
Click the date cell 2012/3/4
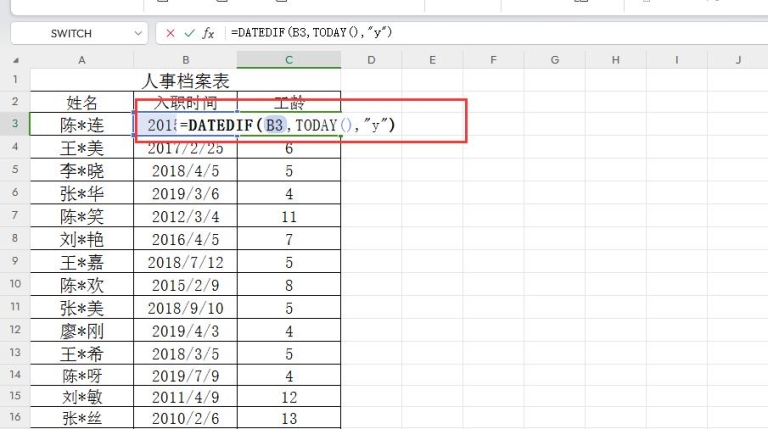185,216
